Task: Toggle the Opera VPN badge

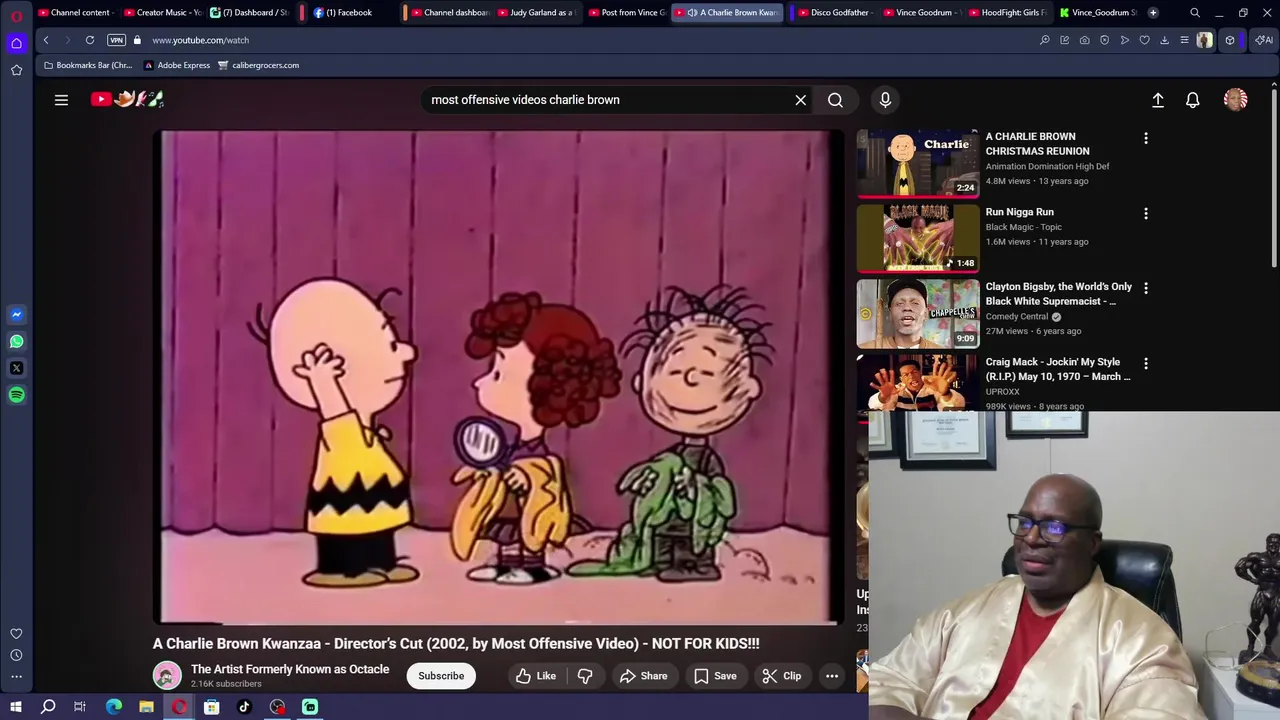Action: point(117,40)
